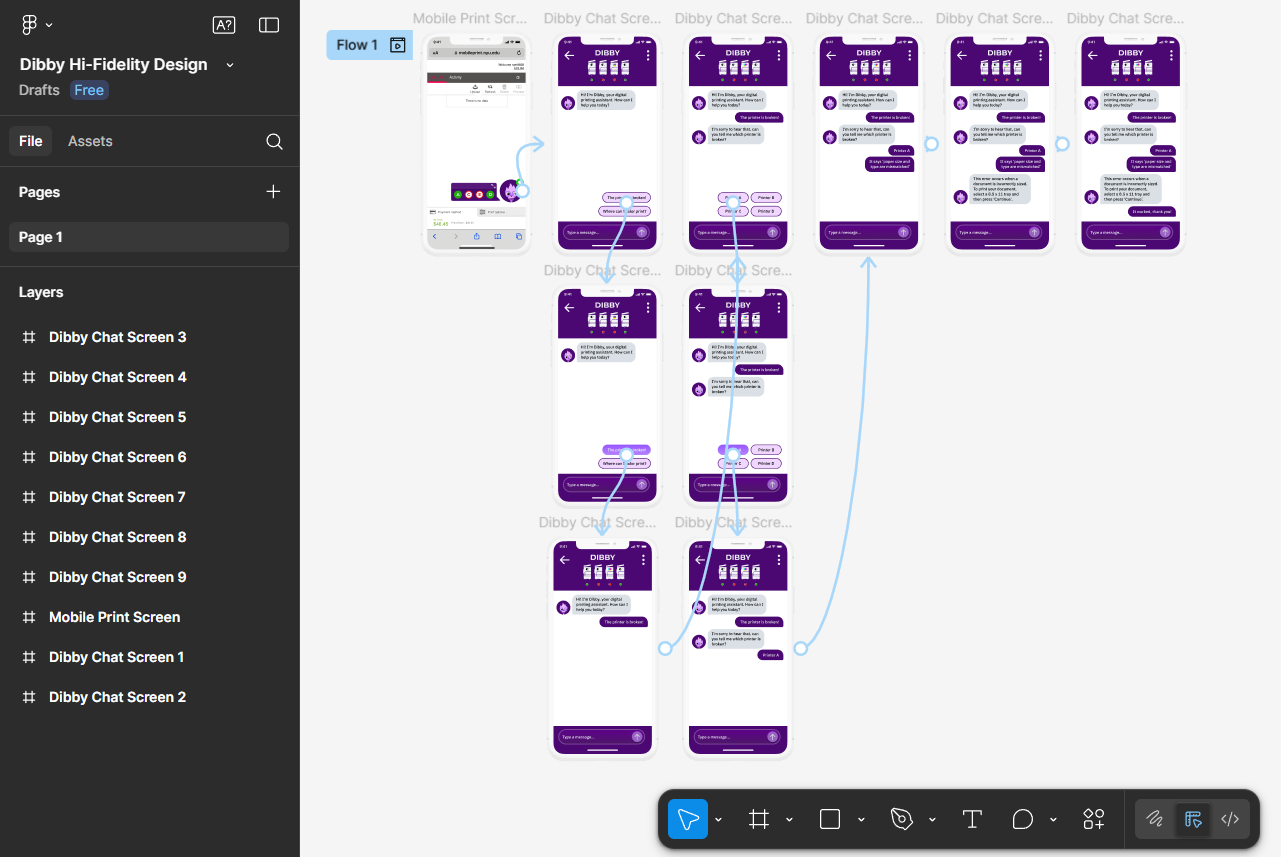Click the search icon in sidebar

pyautogui.click(x=274, y=142)
